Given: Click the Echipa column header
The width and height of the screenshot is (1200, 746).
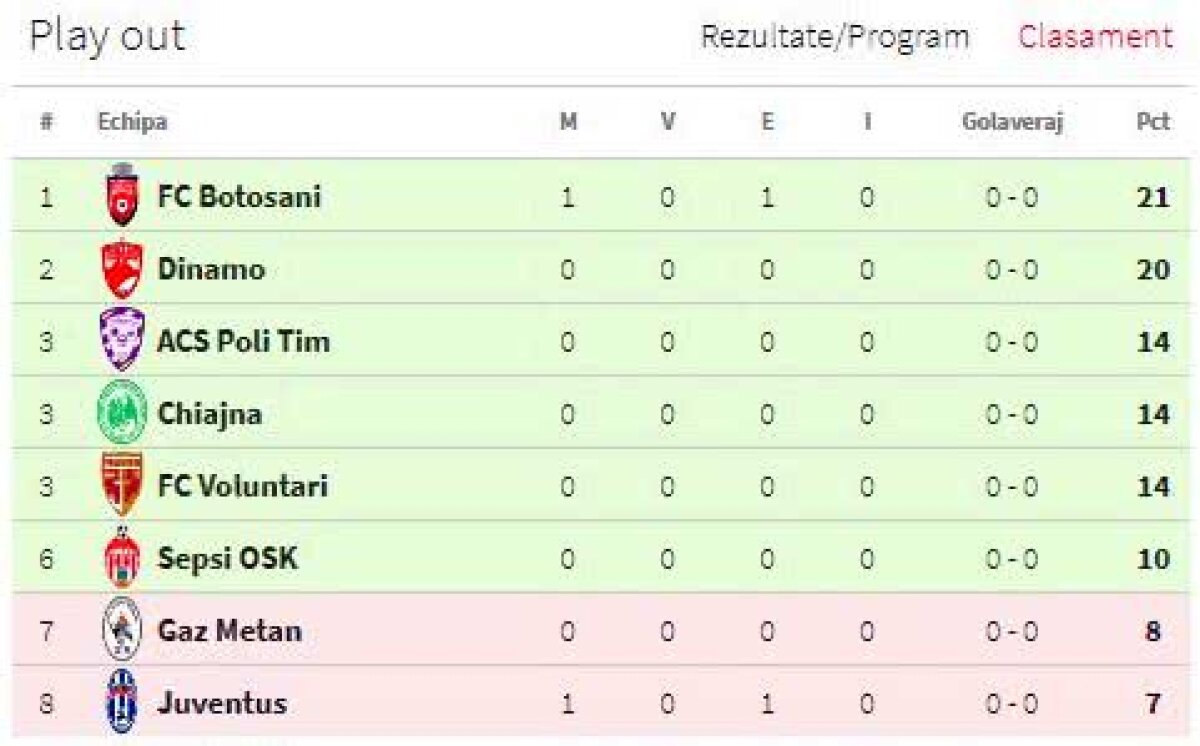Looking at the screenshot, I should [132, 122].
